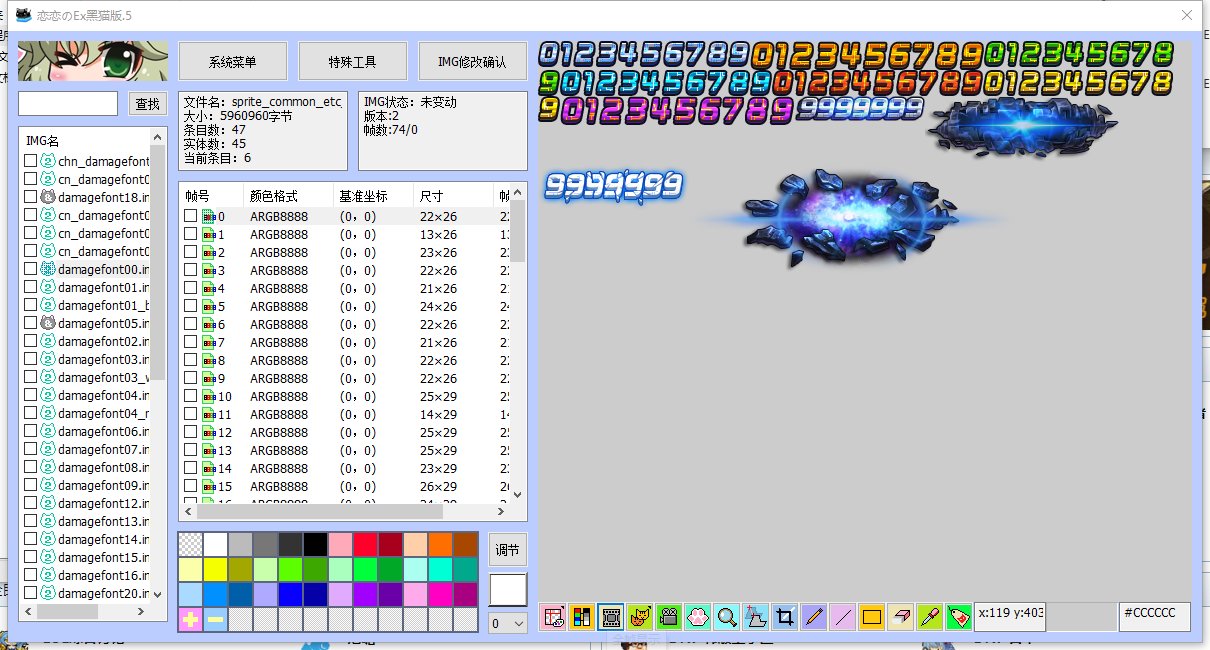Select the crop tool

(785, 617)
